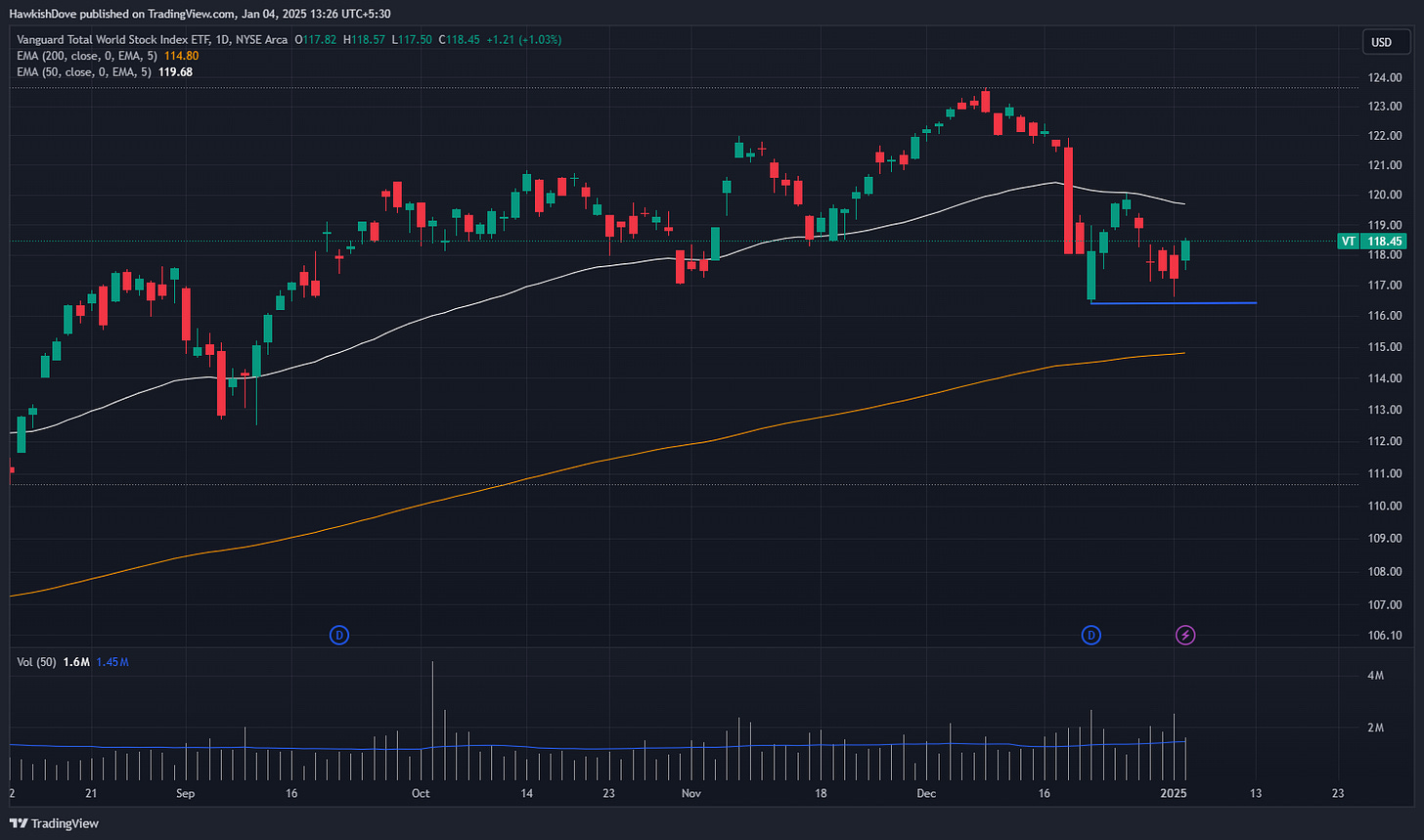Screen dimensions: 1424x840
Task: Click the dividend D marker in late December
Action: (x=1091, y=636)
